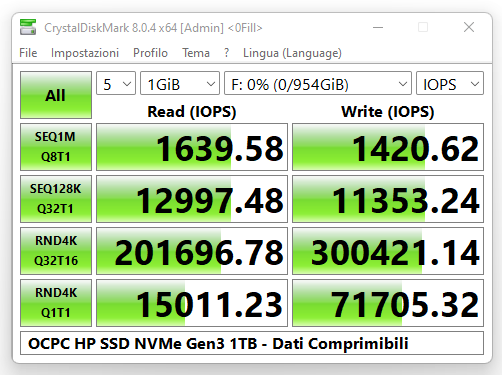Run all benchmarks with the All button
This screenshot has height=375, width=502.
56,95
